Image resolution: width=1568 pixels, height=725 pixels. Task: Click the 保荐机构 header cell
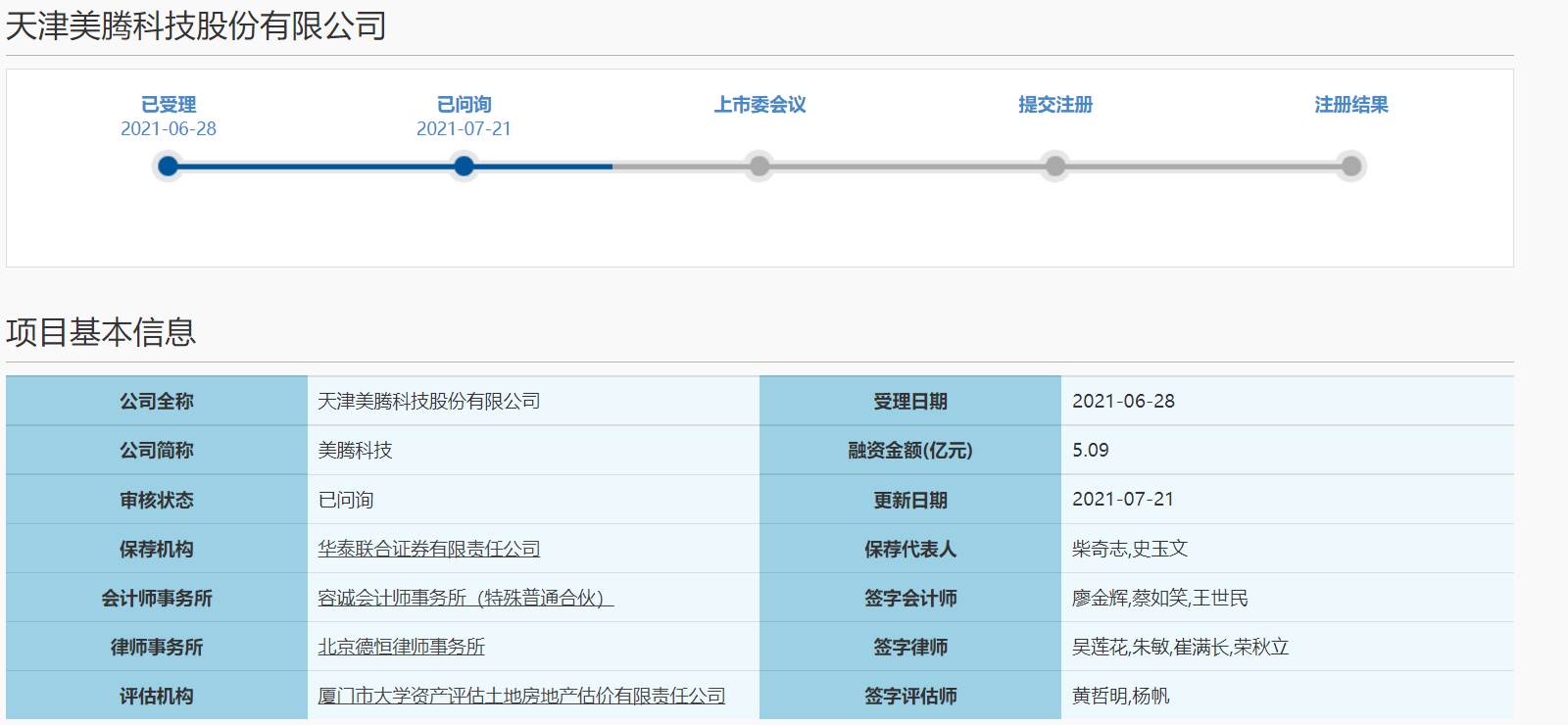(x=157, y=549)
